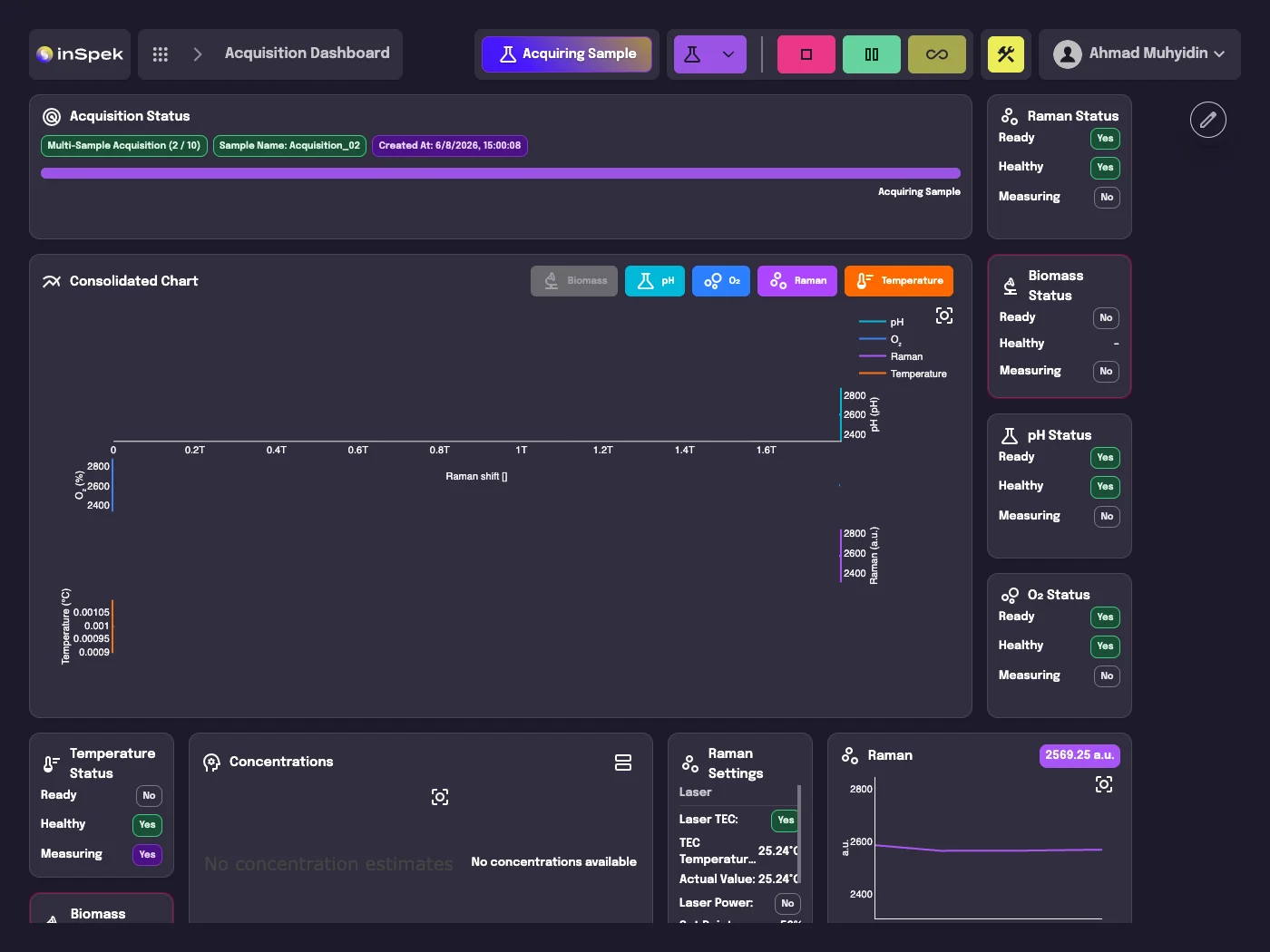Viewport: 1270px width, 952px height.
Task: Click the inSpek logo
Action: point(80,54)
